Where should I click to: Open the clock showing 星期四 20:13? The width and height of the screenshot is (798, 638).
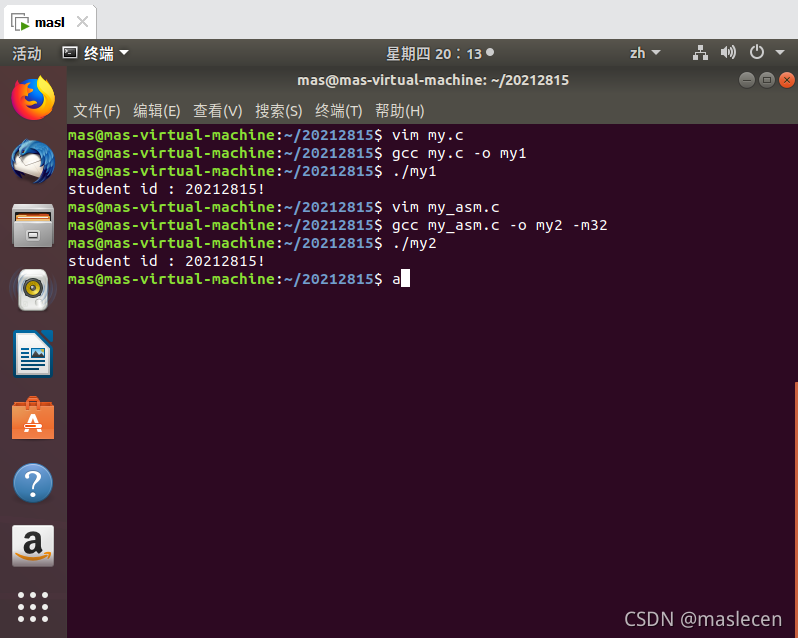click(440, 53)
